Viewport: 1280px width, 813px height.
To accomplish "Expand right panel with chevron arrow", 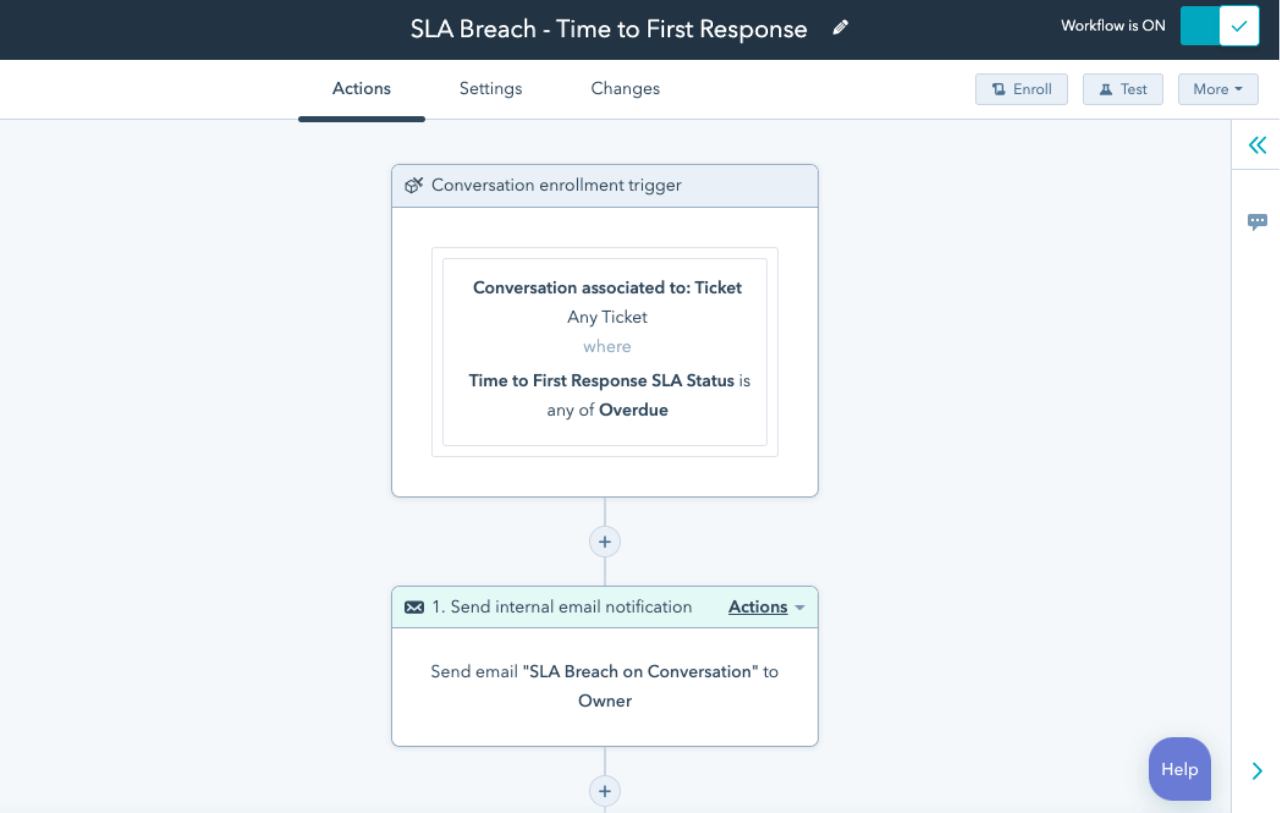I will coord(1257,771).
